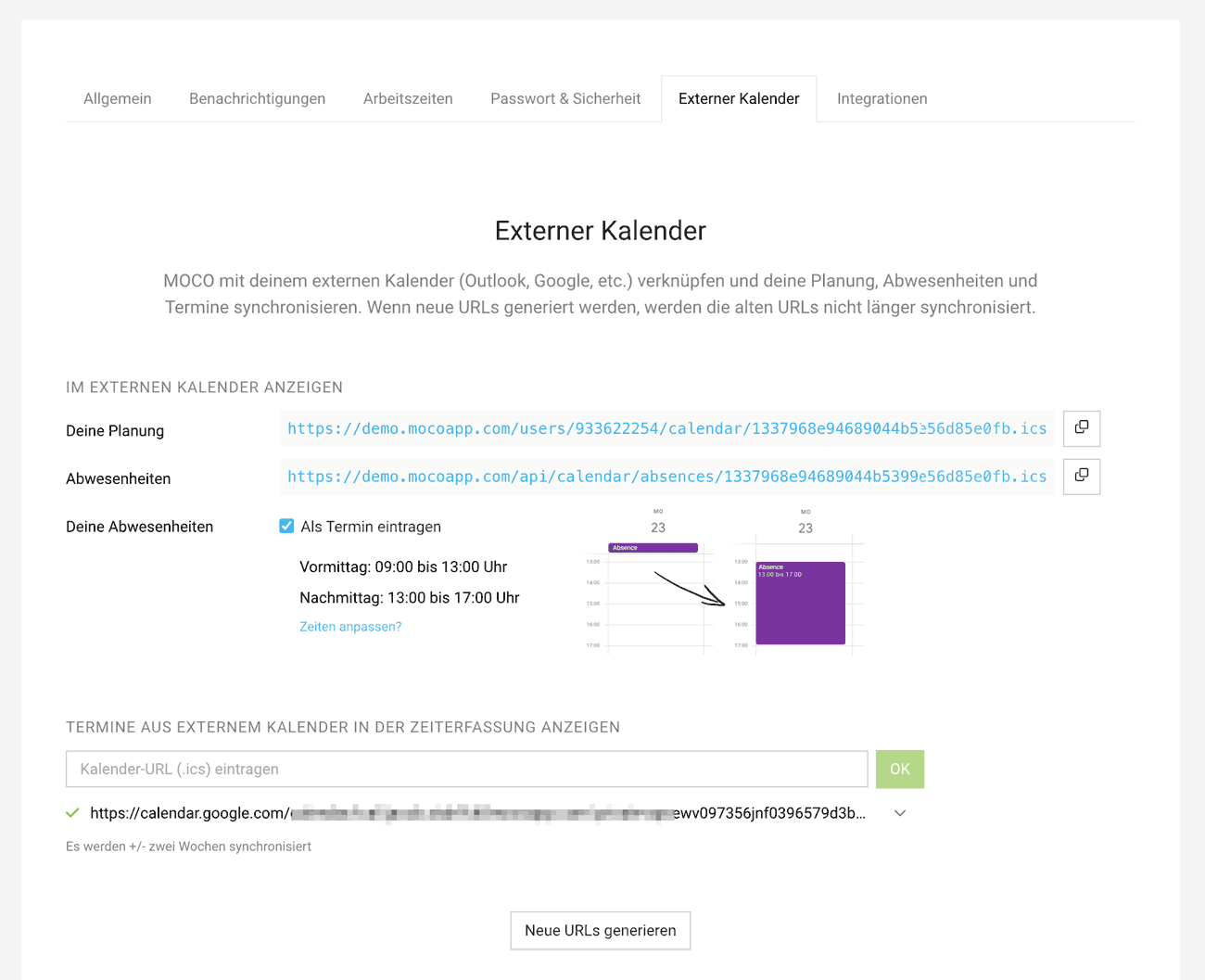The width and height of the screenshot is (1205, 980).
Task: Click Vormittag: 09:00 bis 13:00 Uhr text
Action: coord(403,566)
